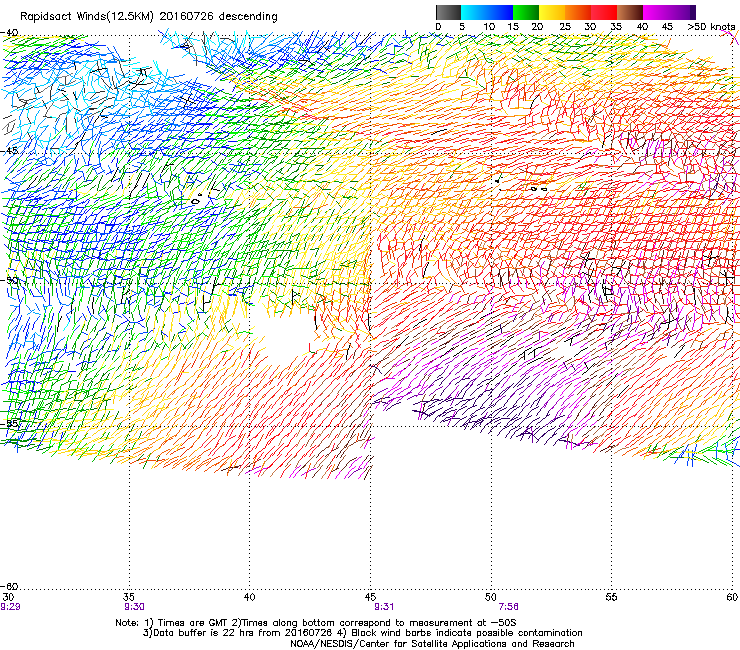Click the '>50 knots' legend label
The width and height of the screenshot is (740, 650).
(x=711, y=27)
